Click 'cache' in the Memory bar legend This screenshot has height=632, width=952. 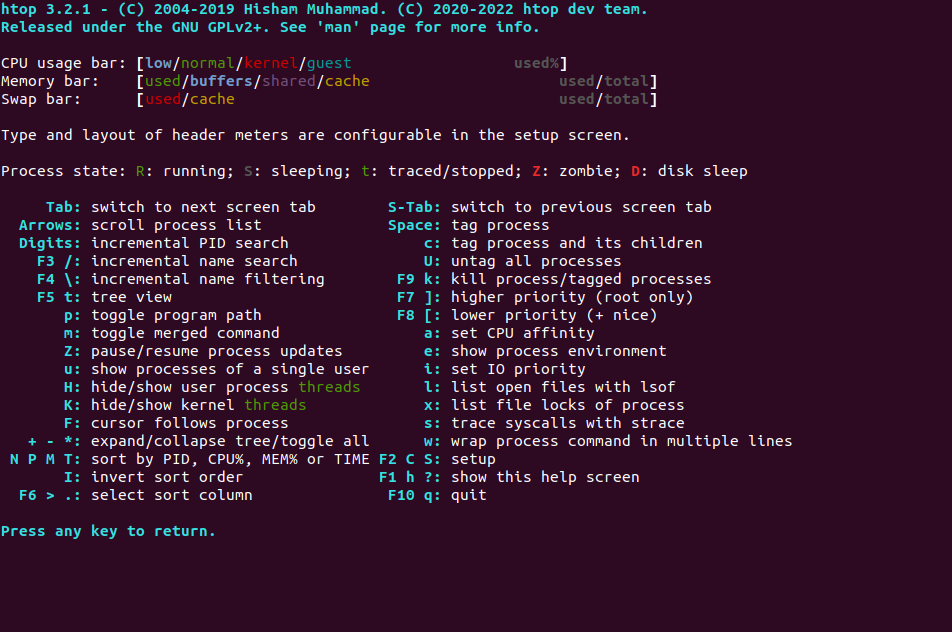tap(347, 81)
